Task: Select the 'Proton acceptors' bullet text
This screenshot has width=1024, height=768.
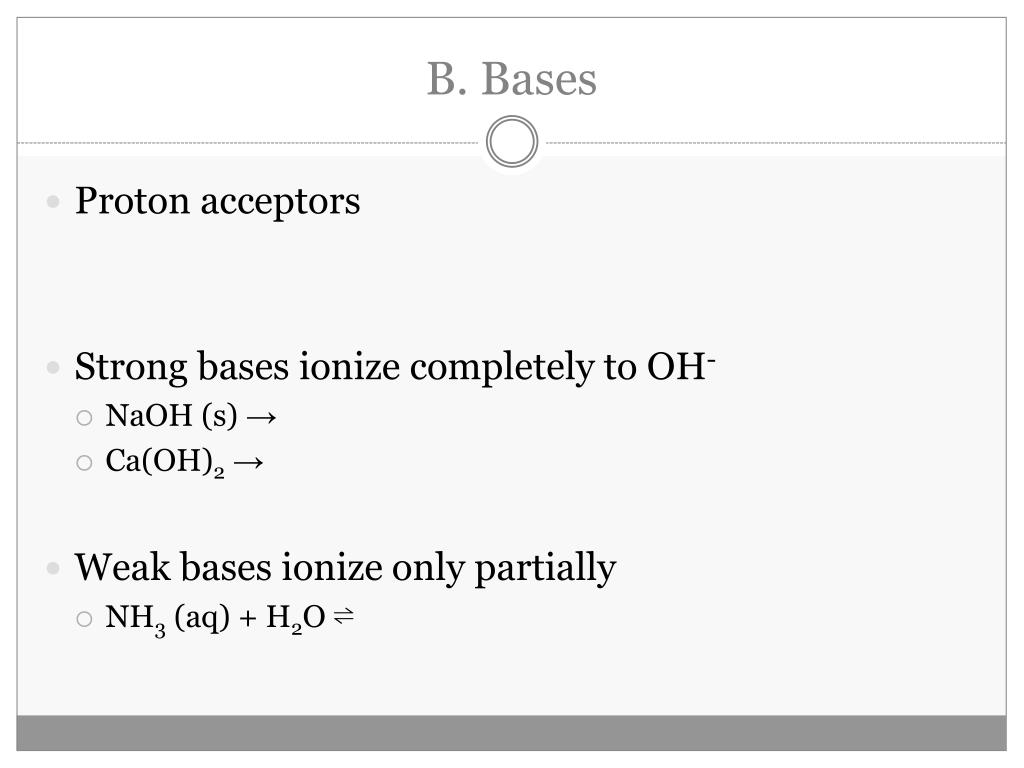Action: pos(217,201)
